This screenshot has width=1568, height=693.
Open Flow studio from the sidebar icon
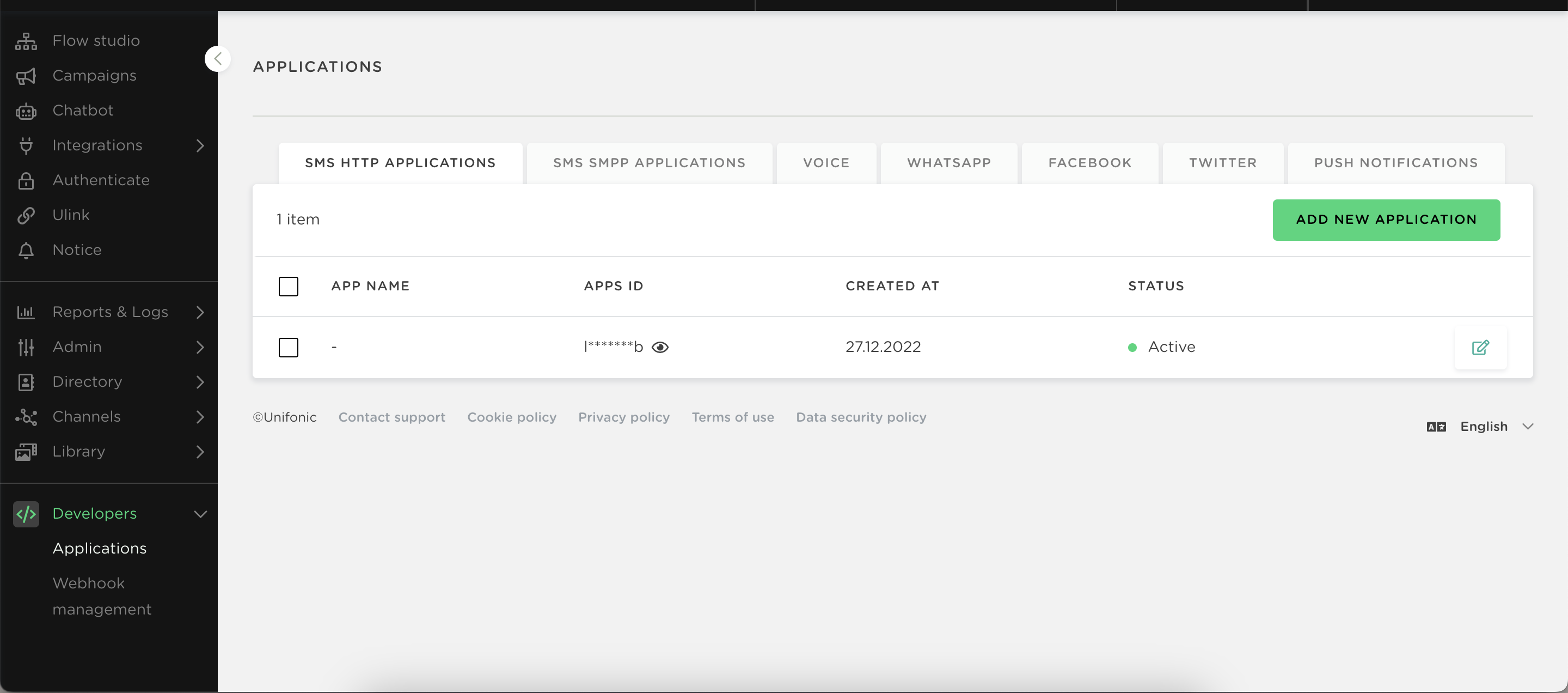point(26,41)
